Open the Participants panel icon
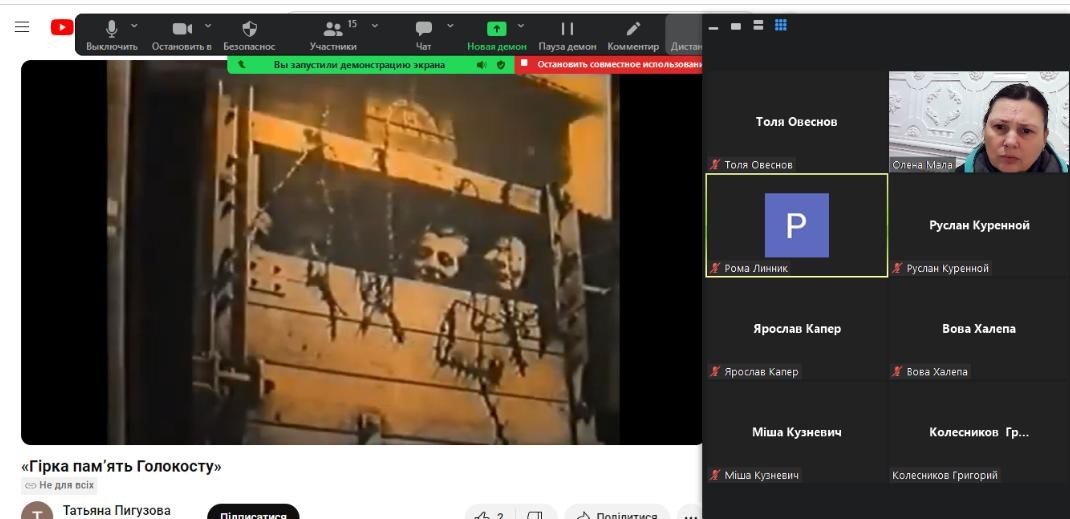Viewport: 1070px width, 519px height. 333,29
